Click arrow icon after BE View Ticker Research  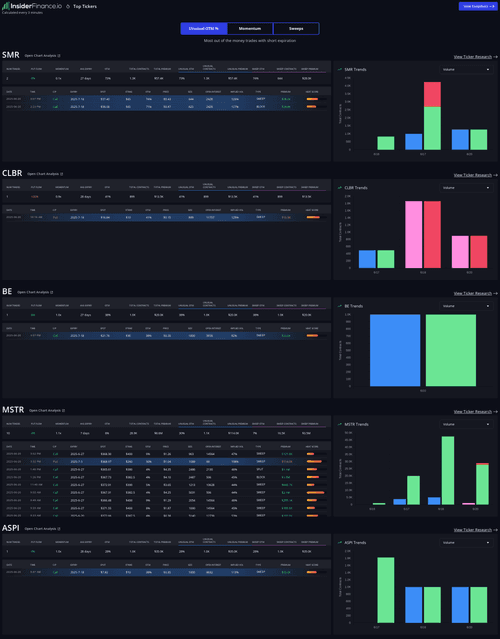tap(496, 293)
